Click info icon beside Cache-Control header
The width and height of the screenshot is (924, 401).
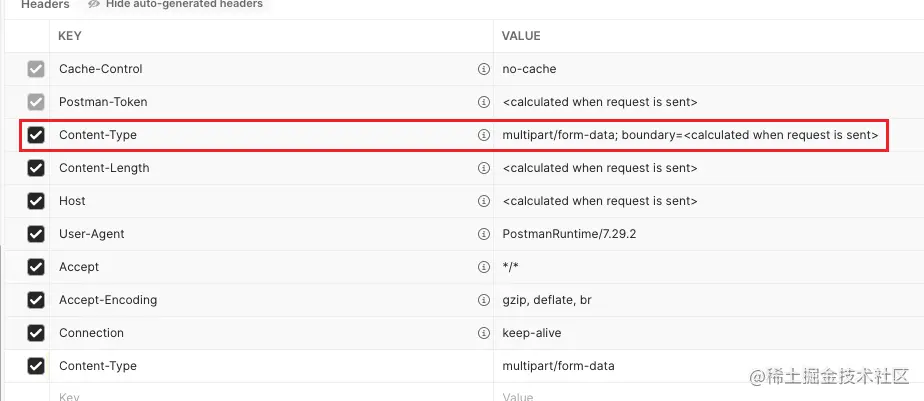click(483, 69)
